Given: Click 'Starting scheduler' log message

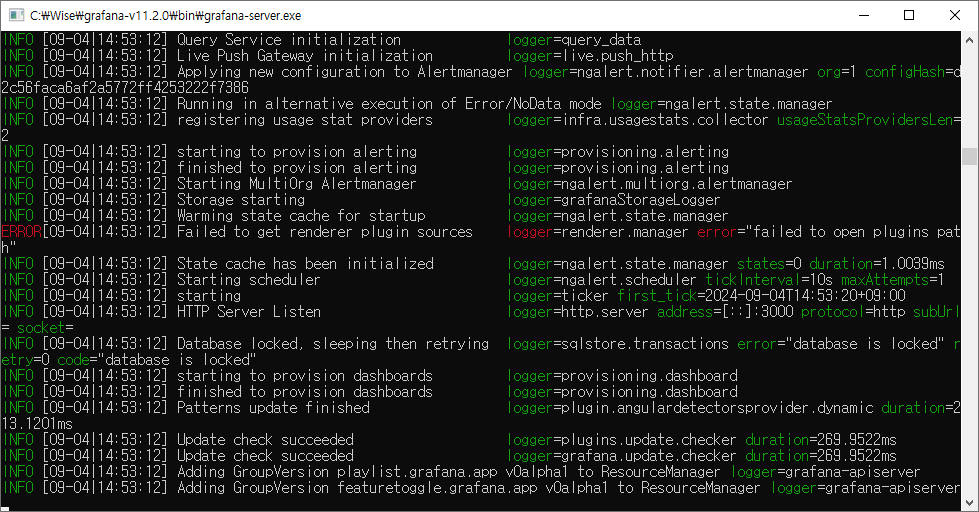Looking at the screenshot, I should (x=248, y=280).
